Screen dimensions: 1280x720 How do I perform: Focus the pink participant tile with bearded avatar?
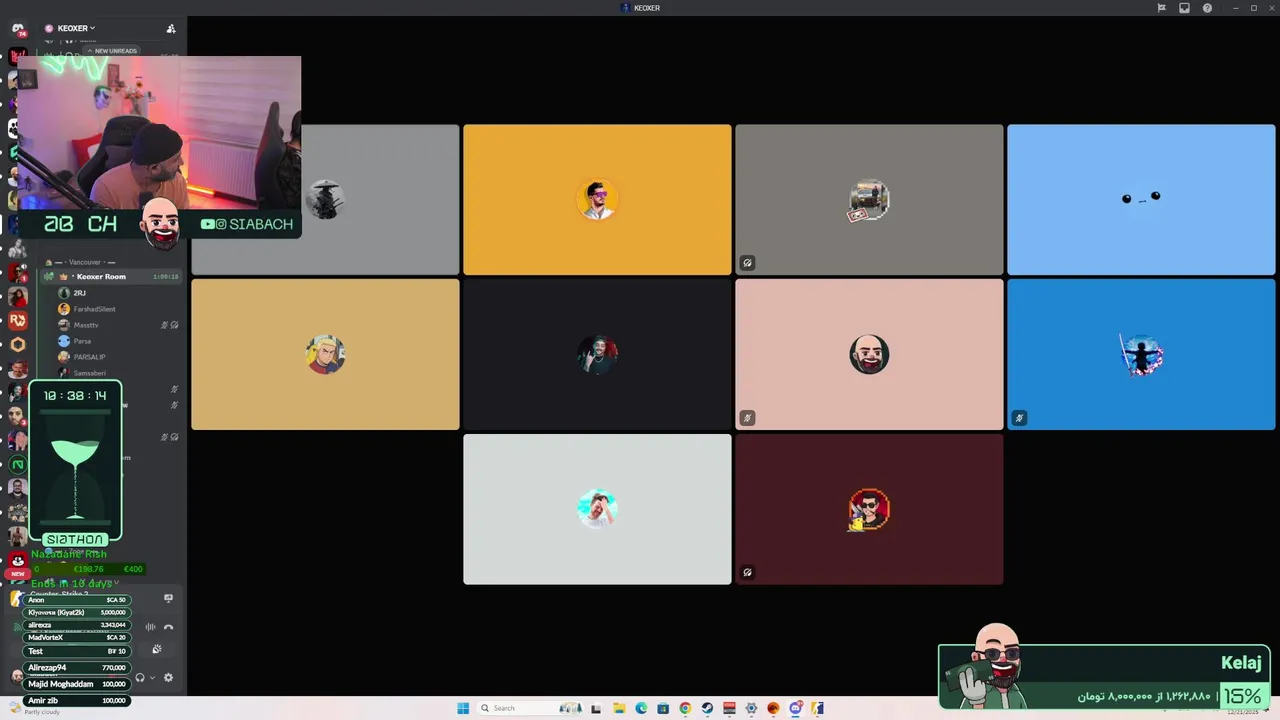click(869, 354)
